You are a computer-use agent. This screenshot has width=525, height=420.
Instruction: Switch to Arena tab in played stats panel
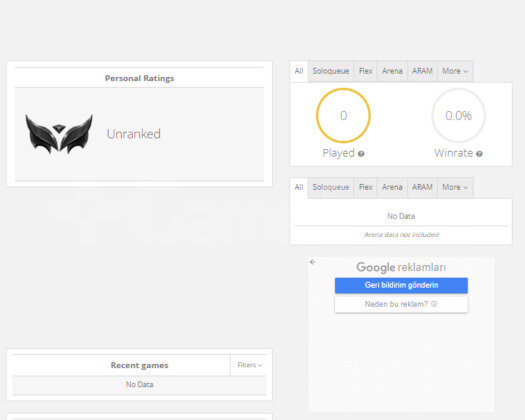point(392,71)
